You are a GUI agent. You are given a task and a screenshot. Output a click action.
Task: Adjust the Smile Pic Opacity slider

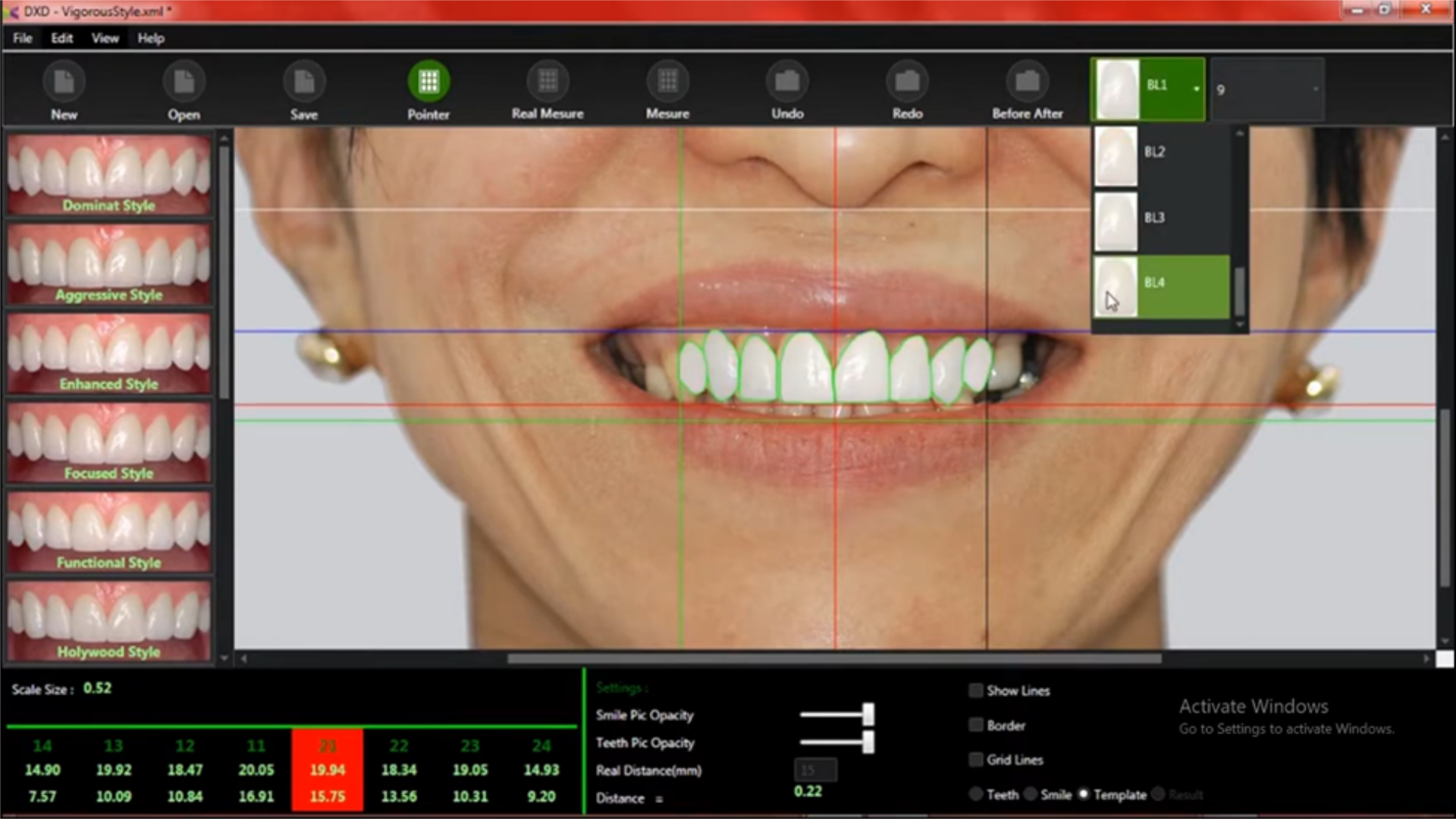(868, 714)
